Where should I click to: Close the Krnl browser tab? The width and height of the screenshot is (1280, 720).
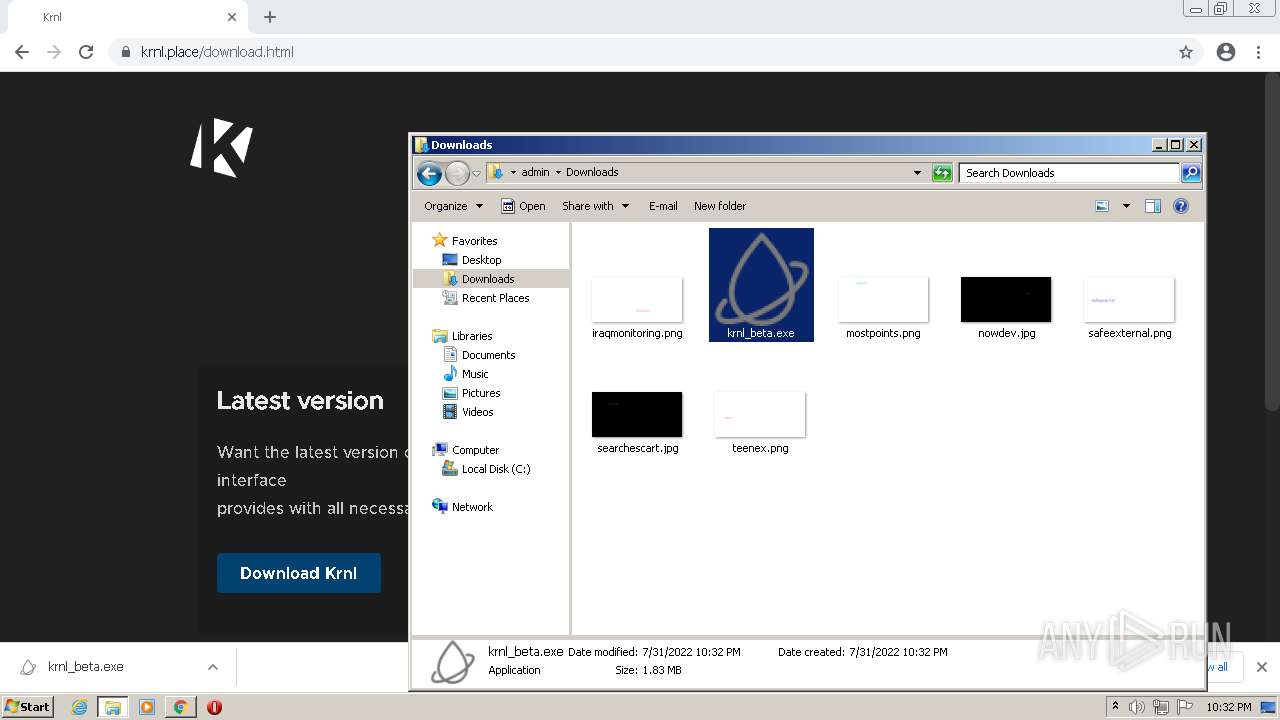tap(232, 17)
